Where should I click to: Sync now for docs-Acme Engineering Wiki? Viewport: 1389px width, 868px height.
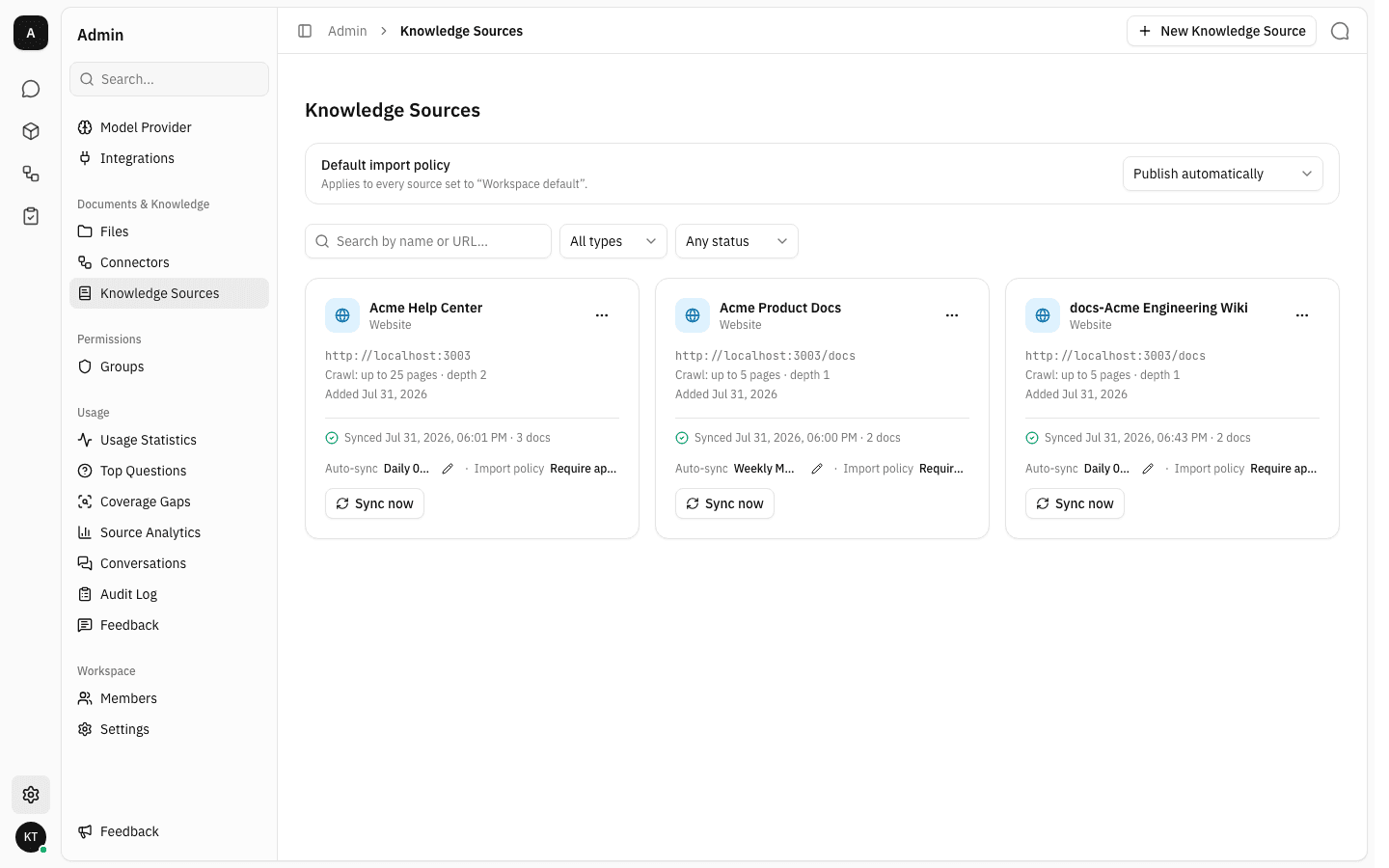tap(1075, 503)
